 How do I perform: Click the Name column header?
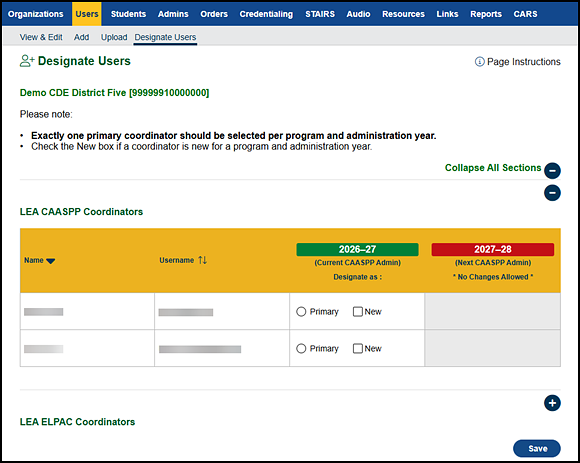point(34,260)
